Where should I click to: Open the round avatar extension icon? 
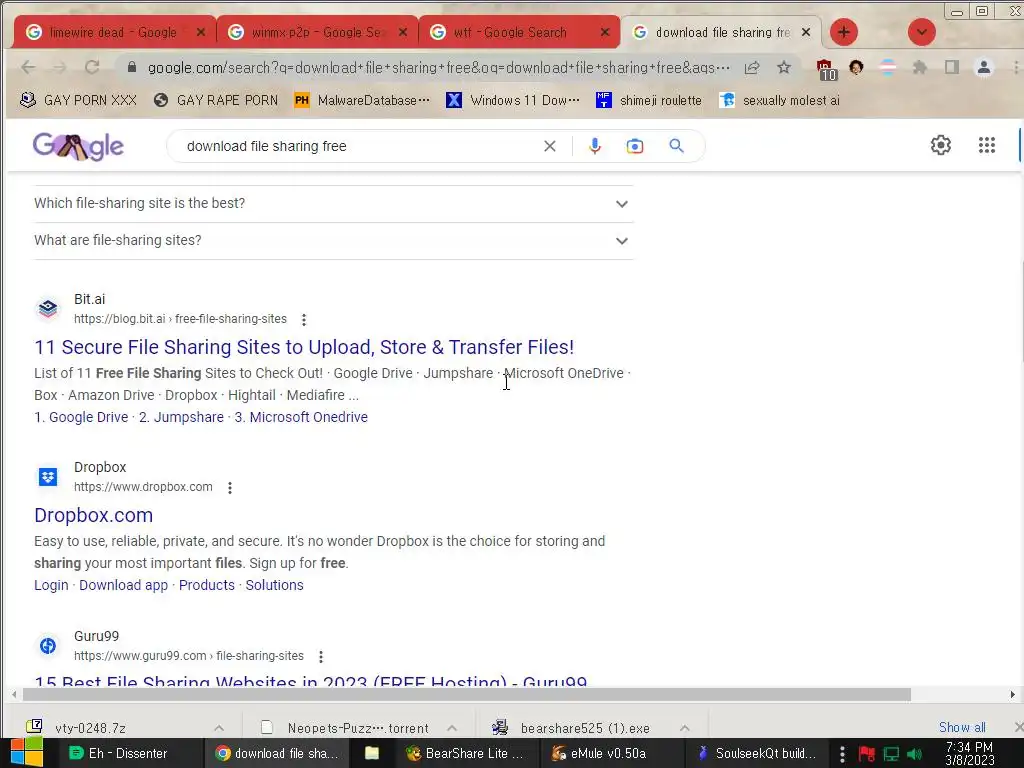[856, 67]
